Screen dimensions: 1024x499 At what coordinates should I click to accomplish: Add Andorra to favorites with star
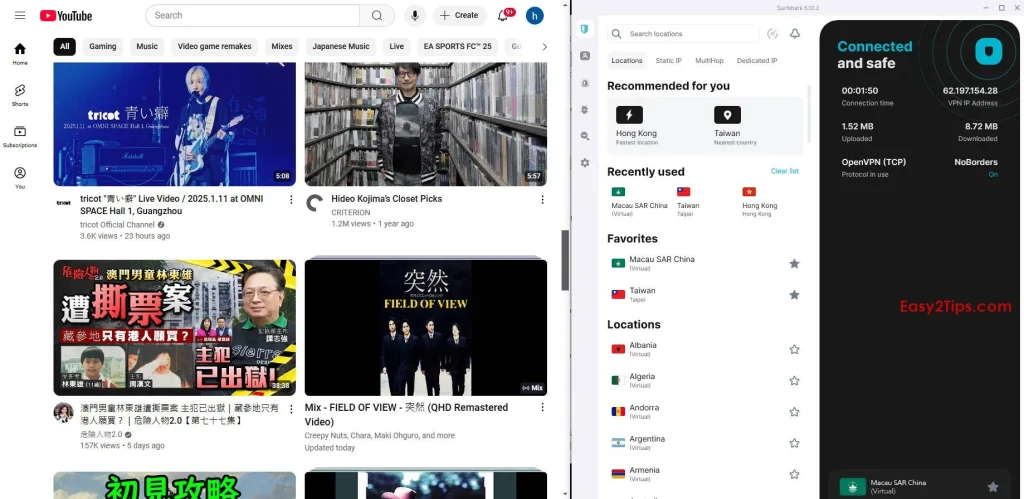tap(794, 412)
